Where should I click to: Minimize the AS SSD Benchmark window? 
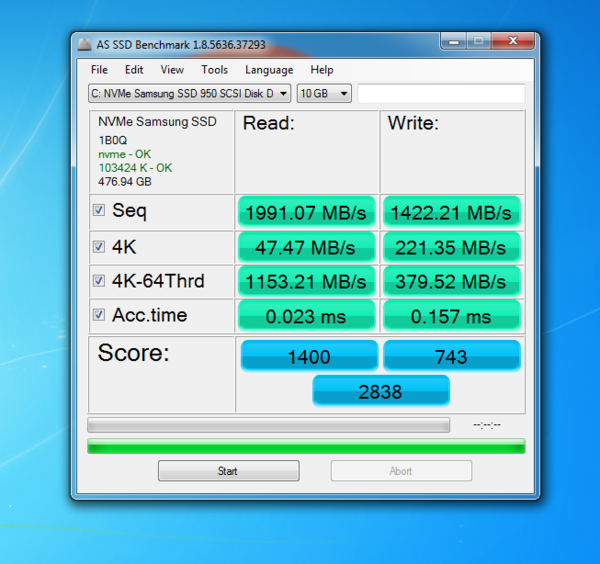point(453,41)
